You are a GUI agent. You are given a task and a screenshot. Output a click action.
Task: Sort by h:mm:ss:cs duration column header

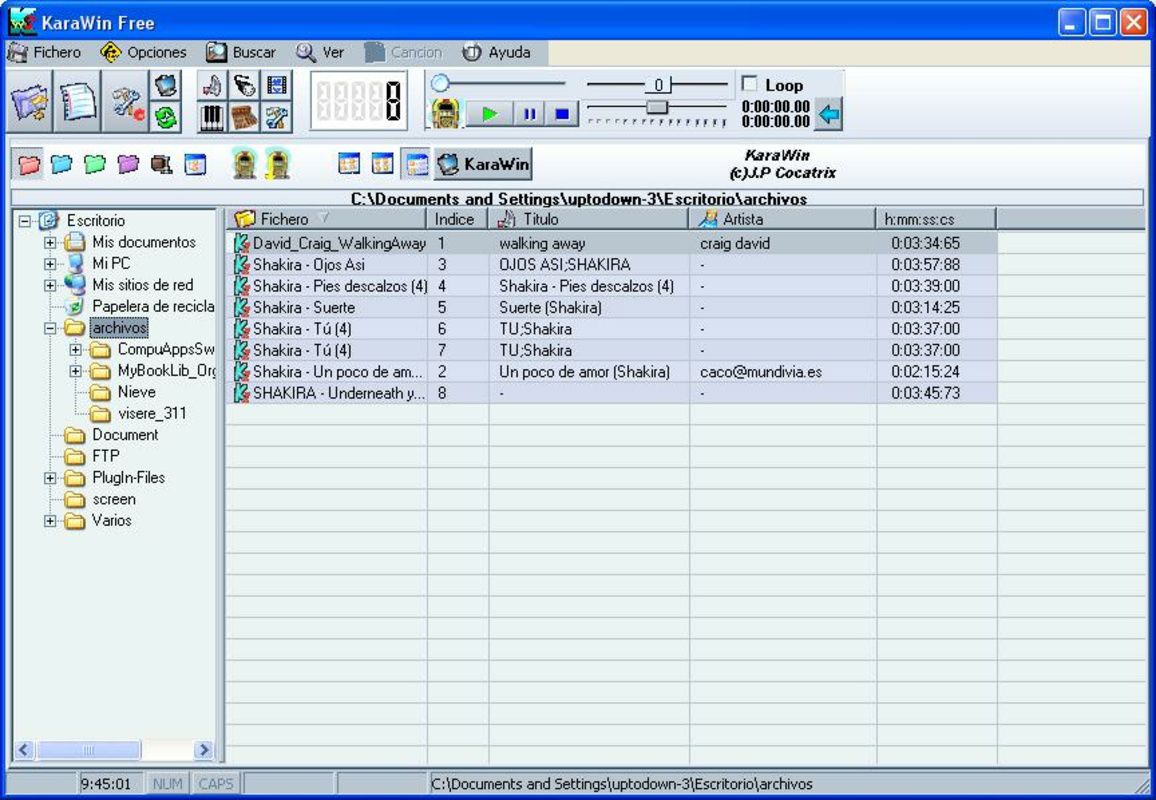click(936, 219)
